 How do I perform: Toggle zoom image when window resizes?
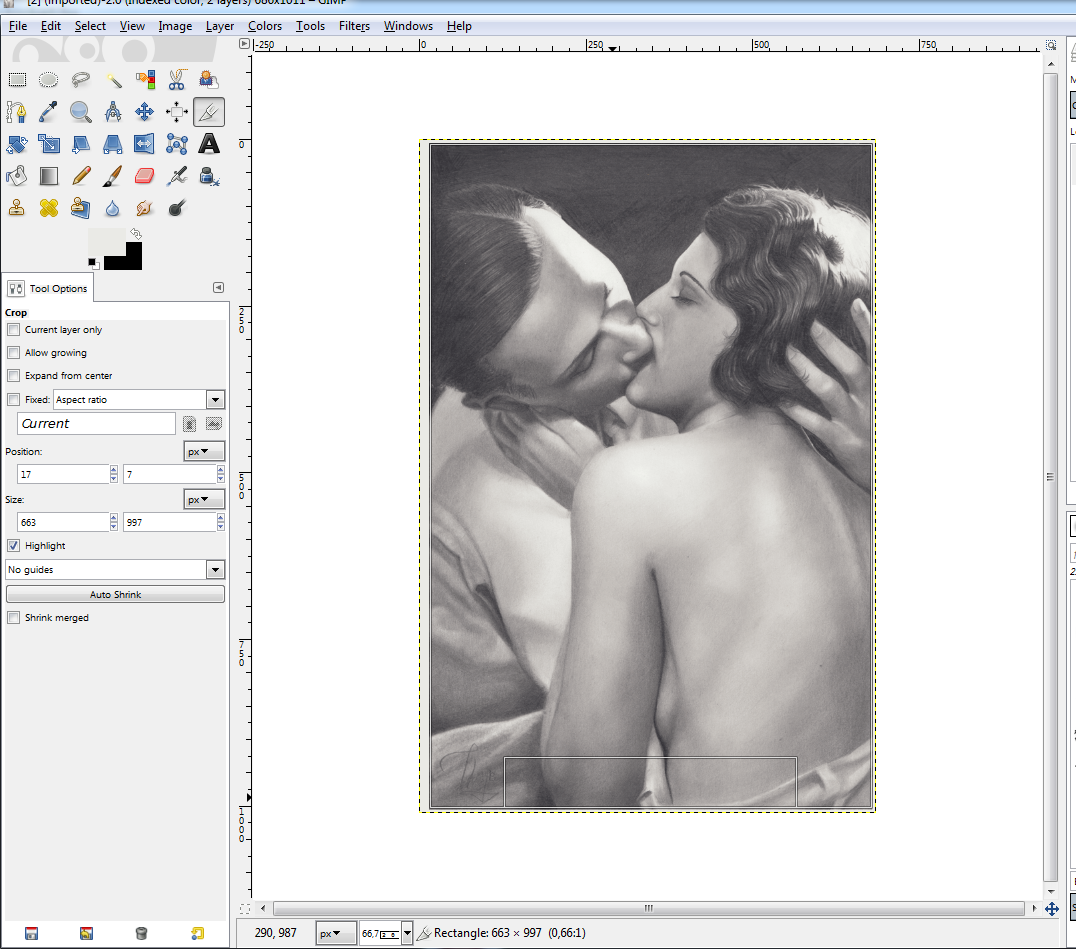click(x=1051, y=45)
